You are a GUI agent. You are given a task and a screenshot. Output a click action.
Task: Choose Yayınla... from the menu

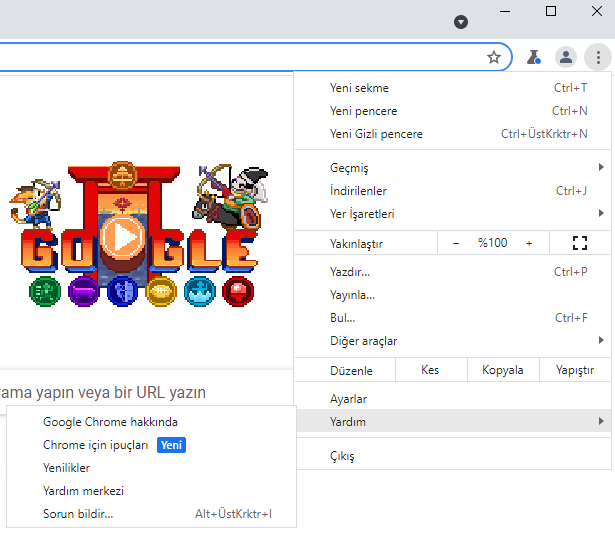(x=453, y=295)
